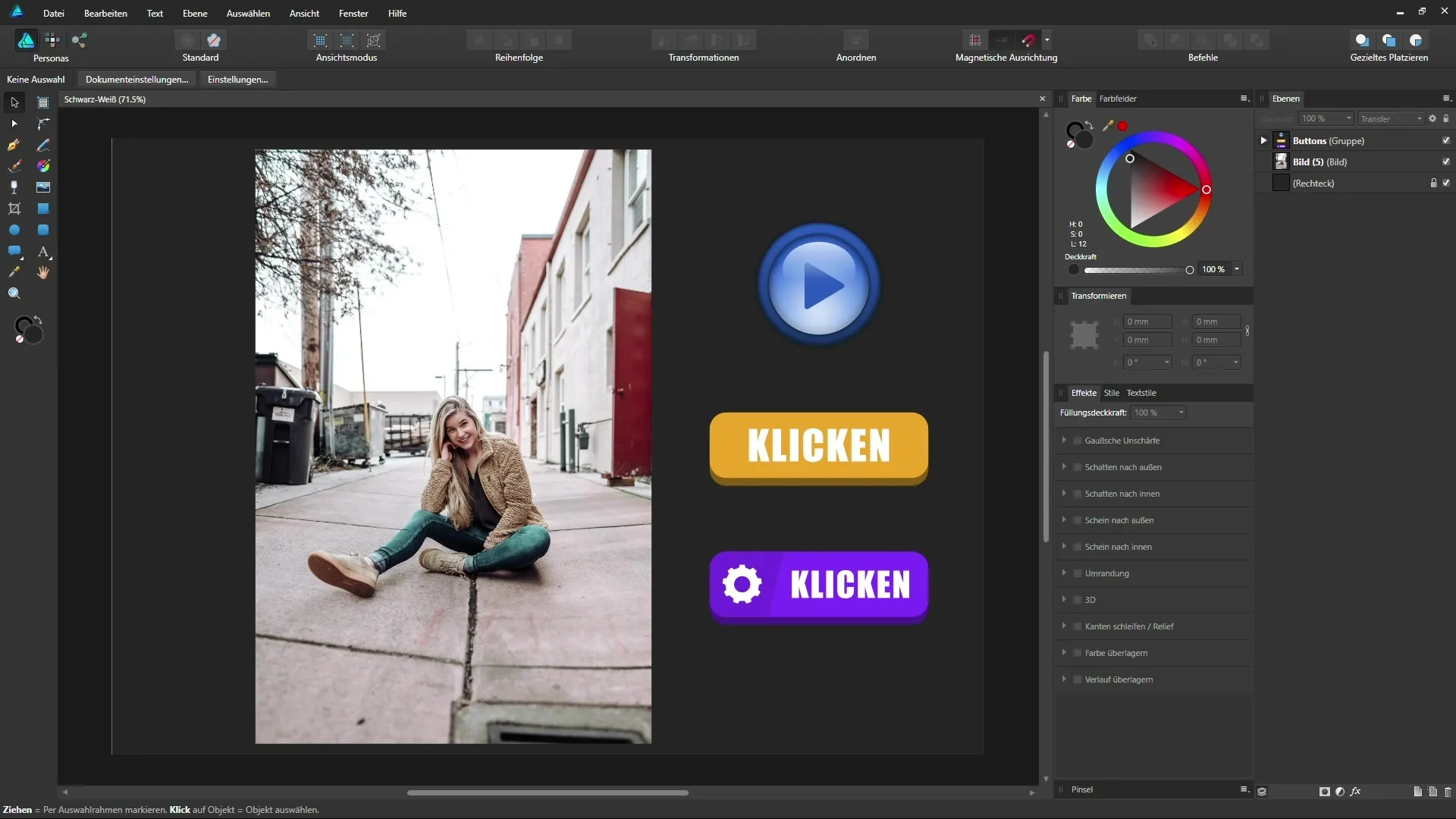Click the Einstellungen... button
Viewport: 1456px width, 819px height.
coord(237,80)
